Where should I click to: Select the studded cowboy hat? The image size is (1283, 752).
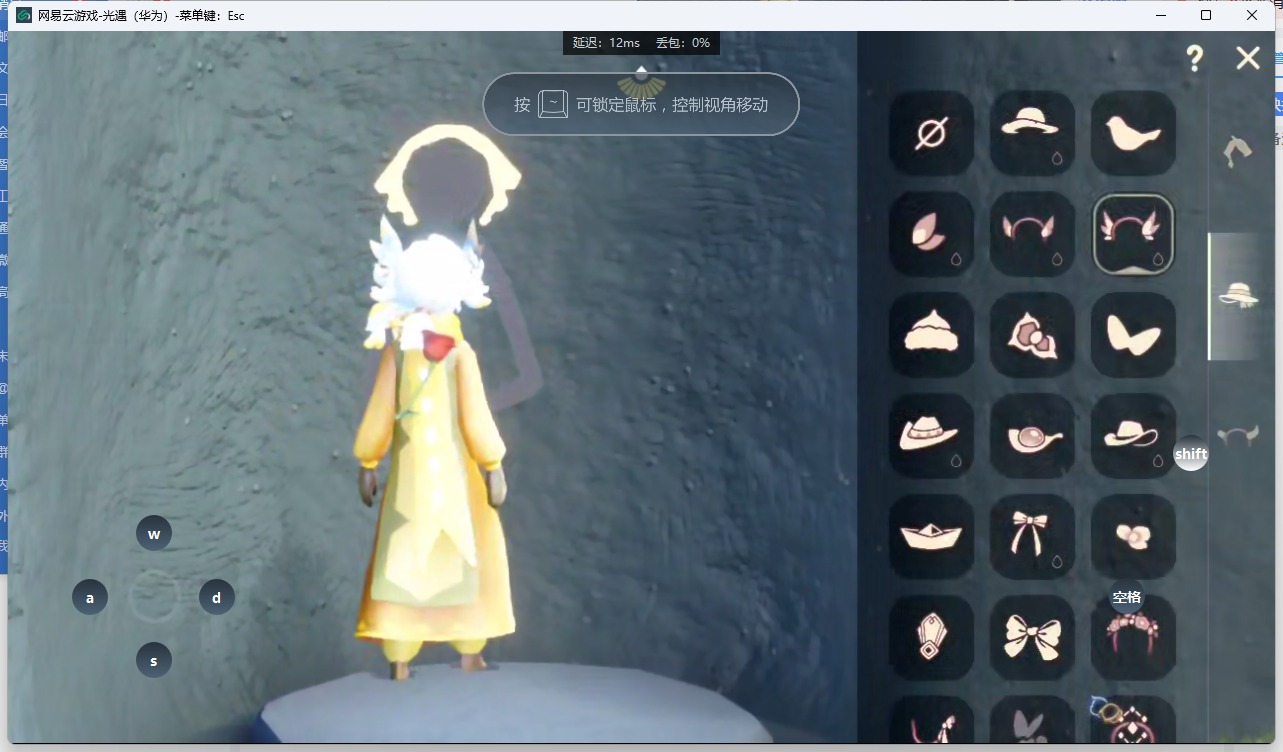click(931, 436)
